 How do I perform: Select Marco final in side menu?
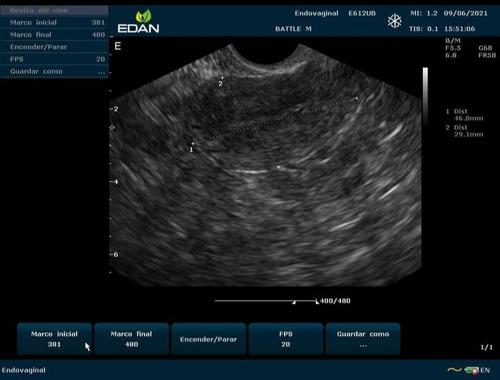pos(54,35)
